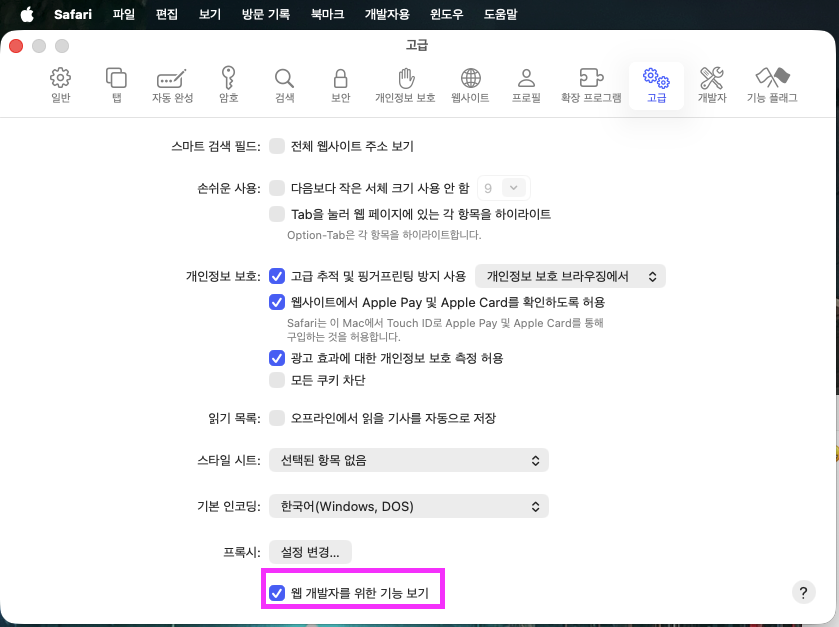
Task: Open the help question mark button
Action: coord(803,592)
